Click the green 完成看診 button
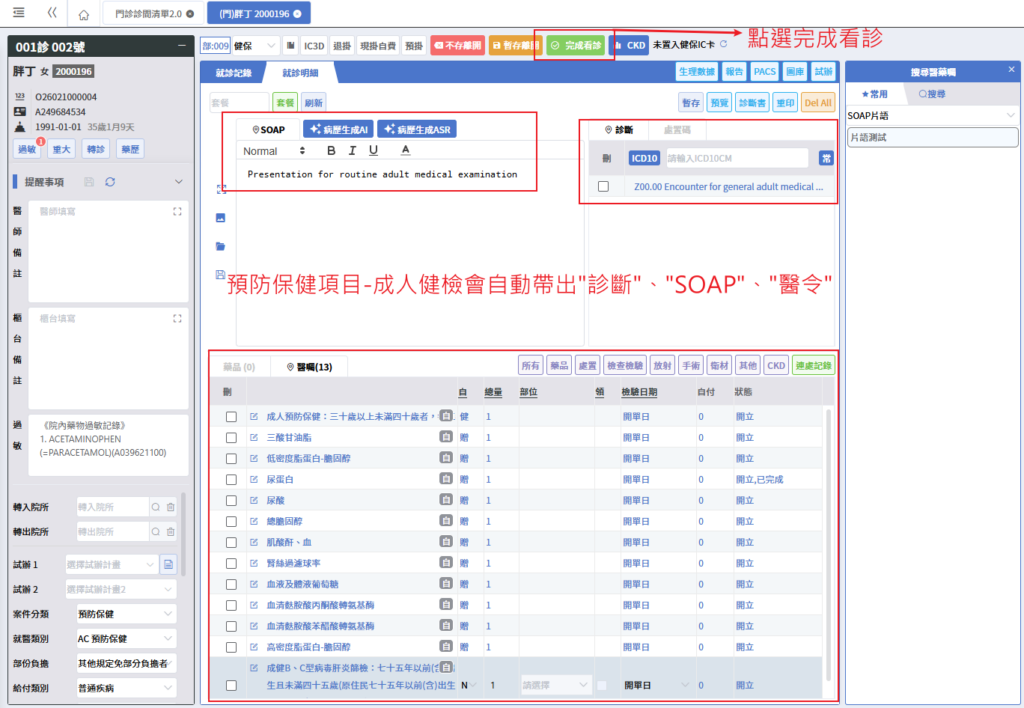 575,45
